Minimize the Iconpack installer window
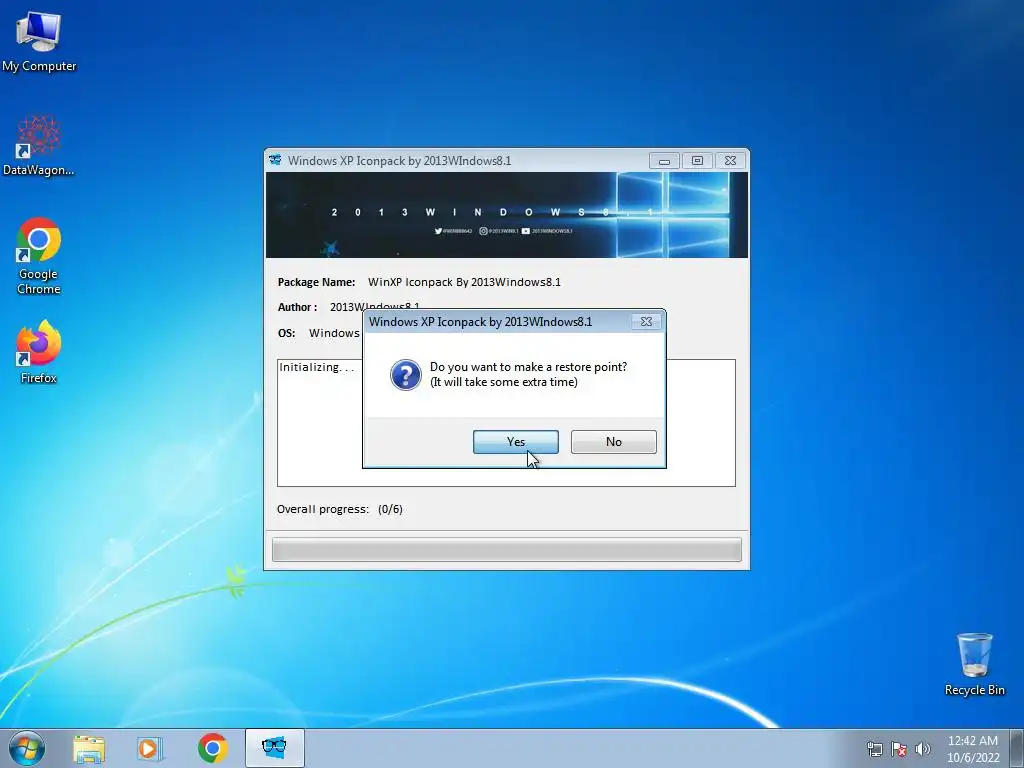This screenshot has height=768, width=1024. (664, 161)
